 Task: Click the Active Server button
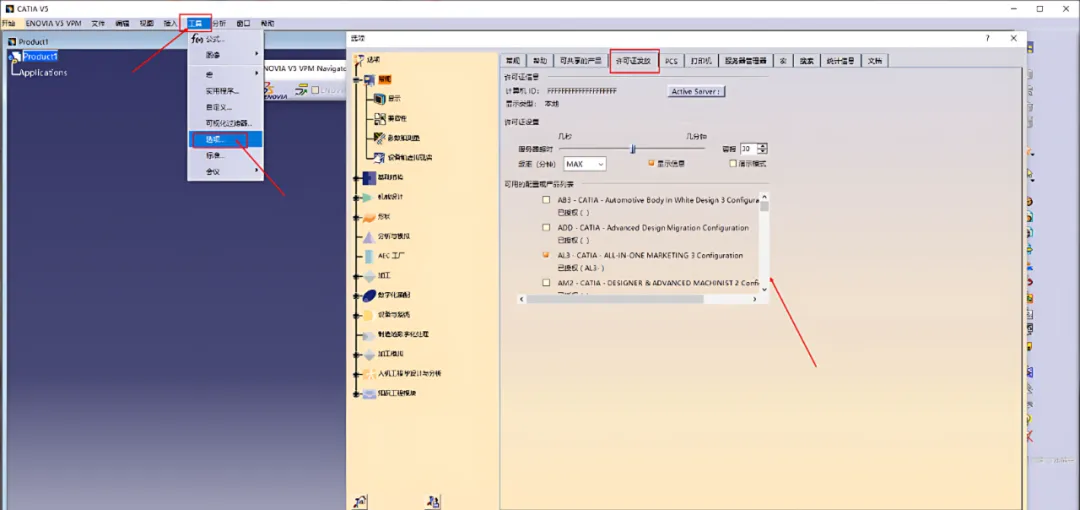pyautogui.click(x=696, y=91)
